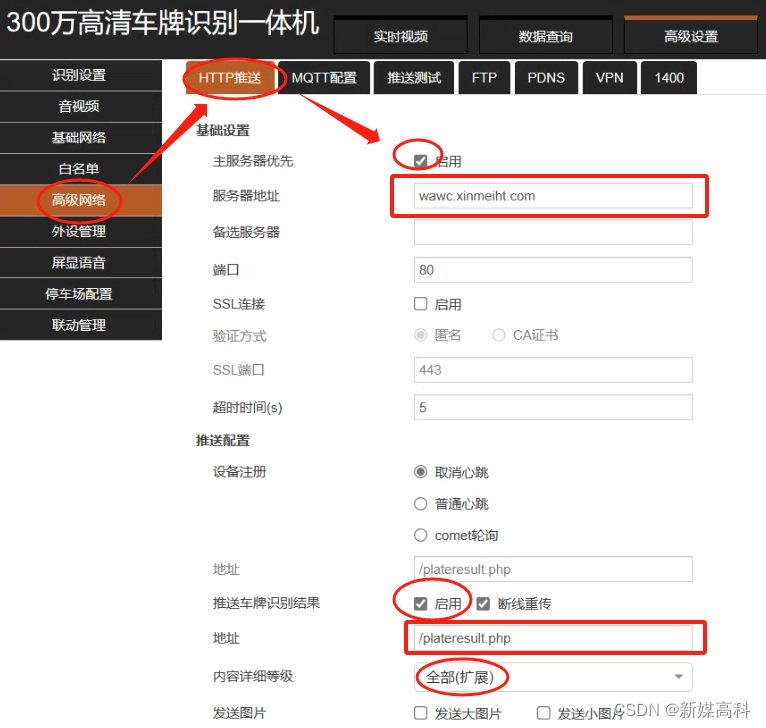
Task: Enable the SSL连接 checkbox
Action: point(421,304)
